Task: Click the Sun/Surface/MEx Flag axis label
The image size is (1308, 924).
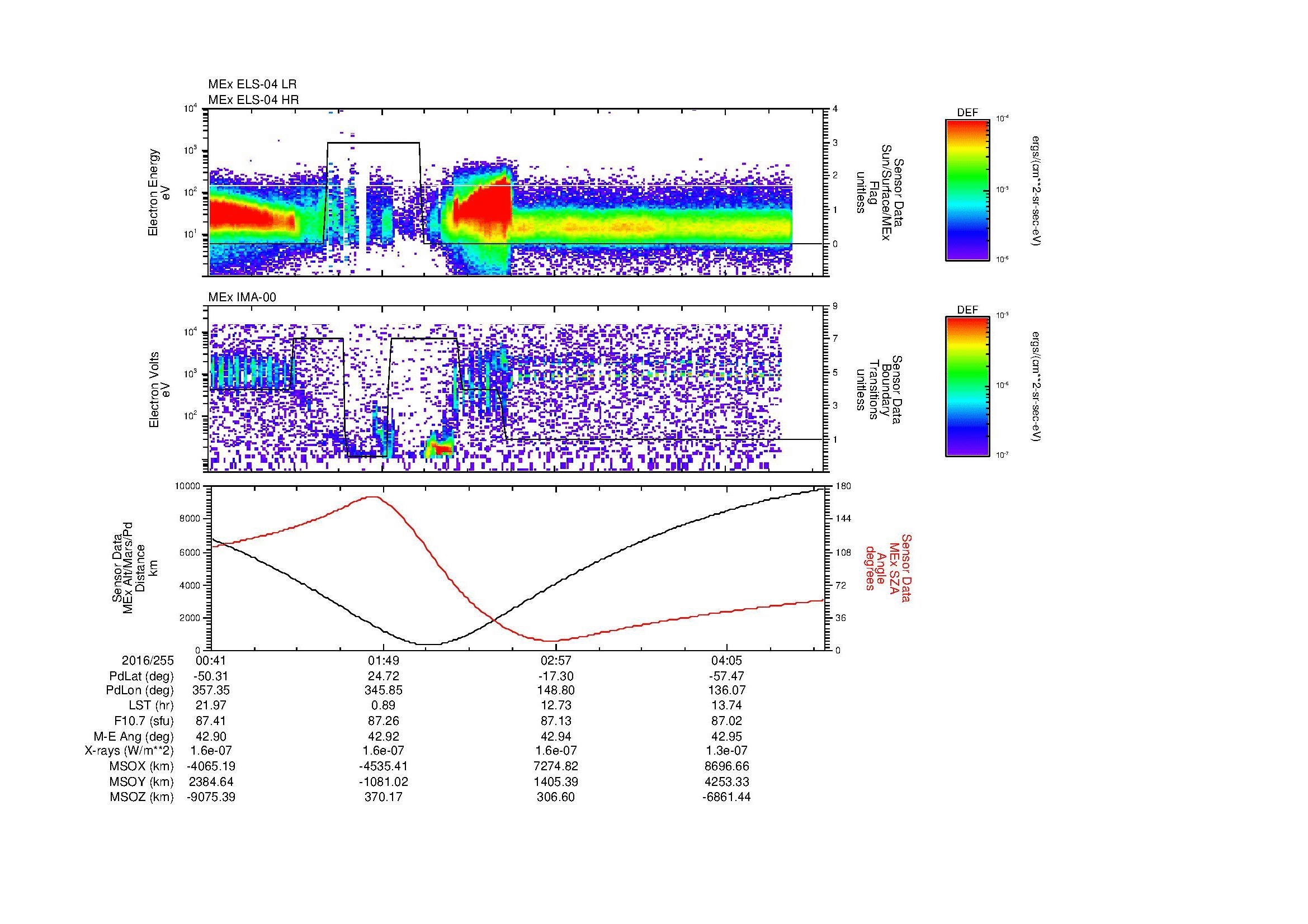Action: tap(880, 192)
